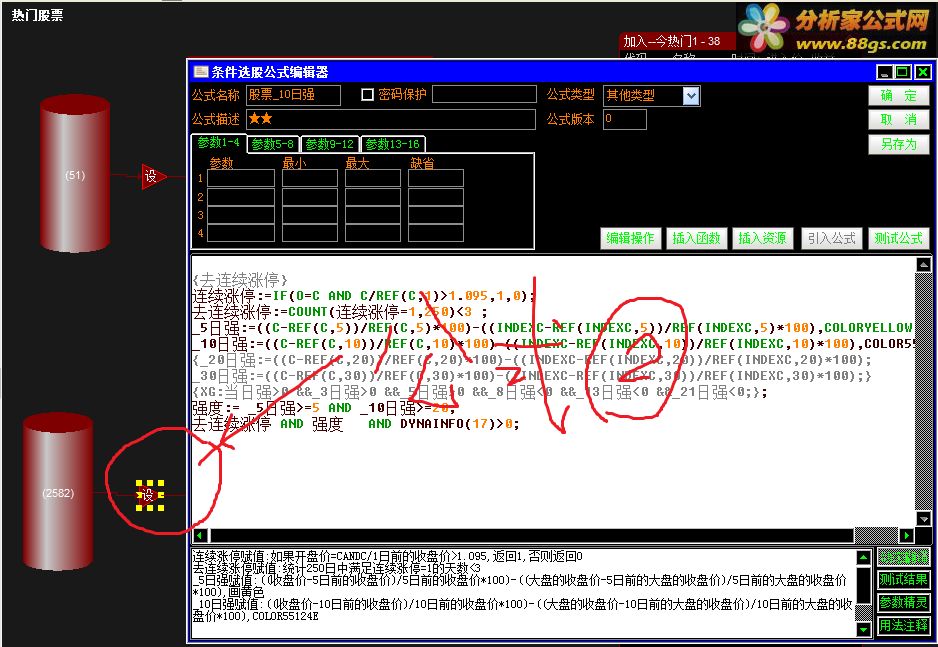
Task: Click the right arrow of the horizontal scrollbar
Action: pyautogui.click(x=907, y=535)
